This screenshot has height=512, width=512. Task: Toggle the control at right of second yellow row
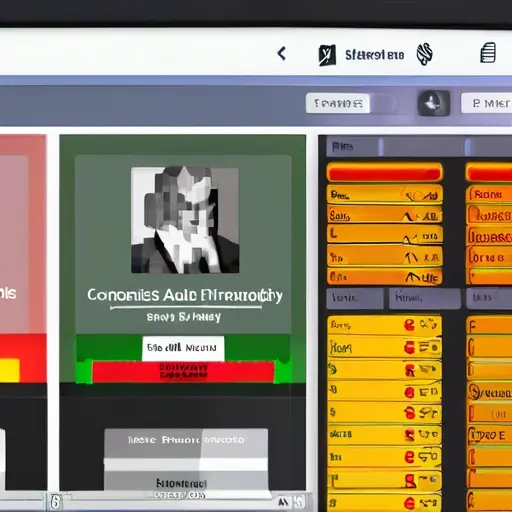click(430, 348)
